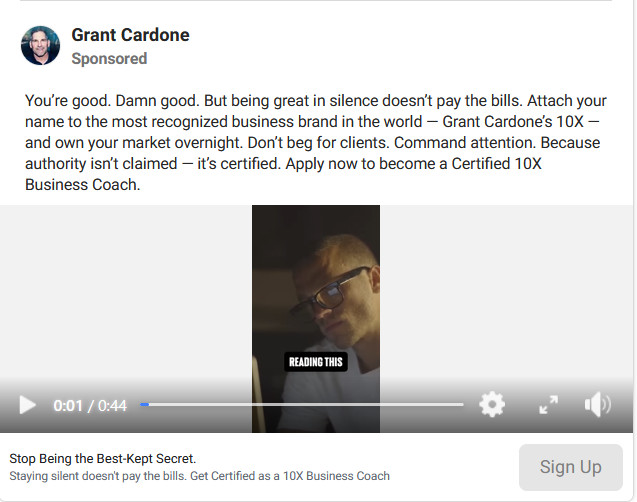Open the "Stop Being the Best-Kept Secret." headline
Image resolution: width=637 pixels, height=502 pixels.
(103, 459)
